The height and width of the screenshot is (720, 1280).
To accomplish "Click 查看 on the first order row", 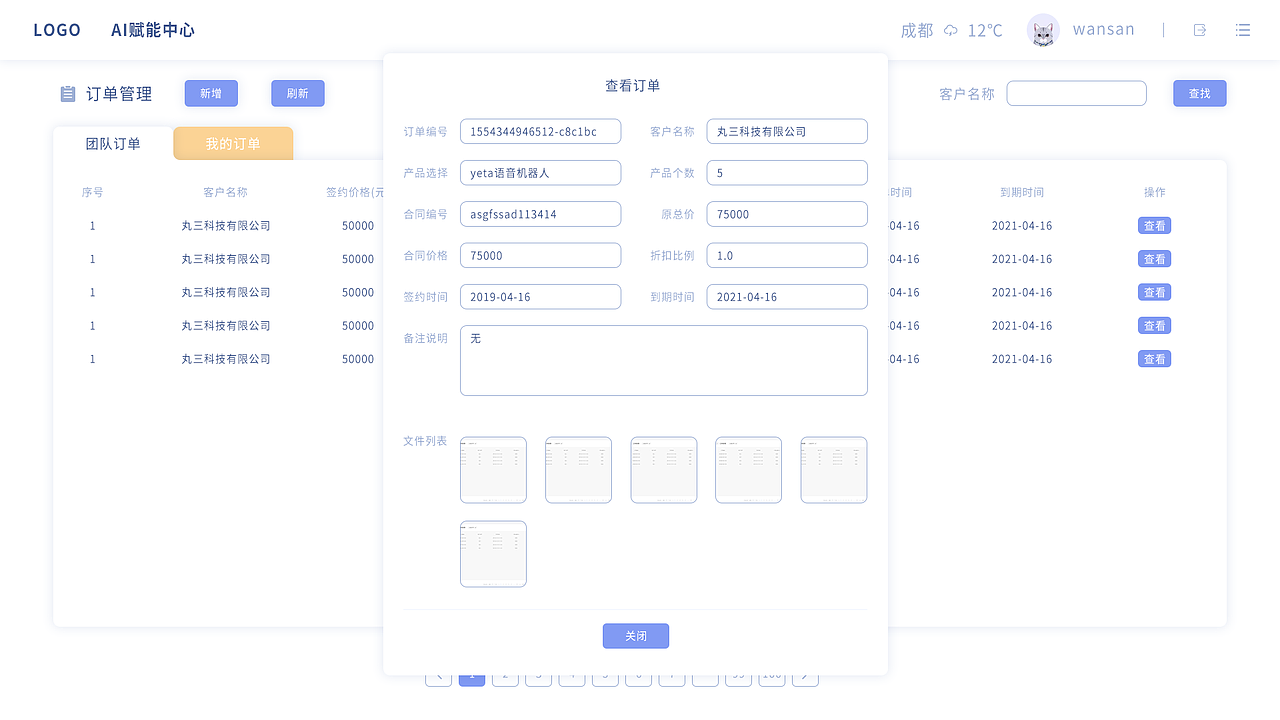I will [x=1154, y=225].
